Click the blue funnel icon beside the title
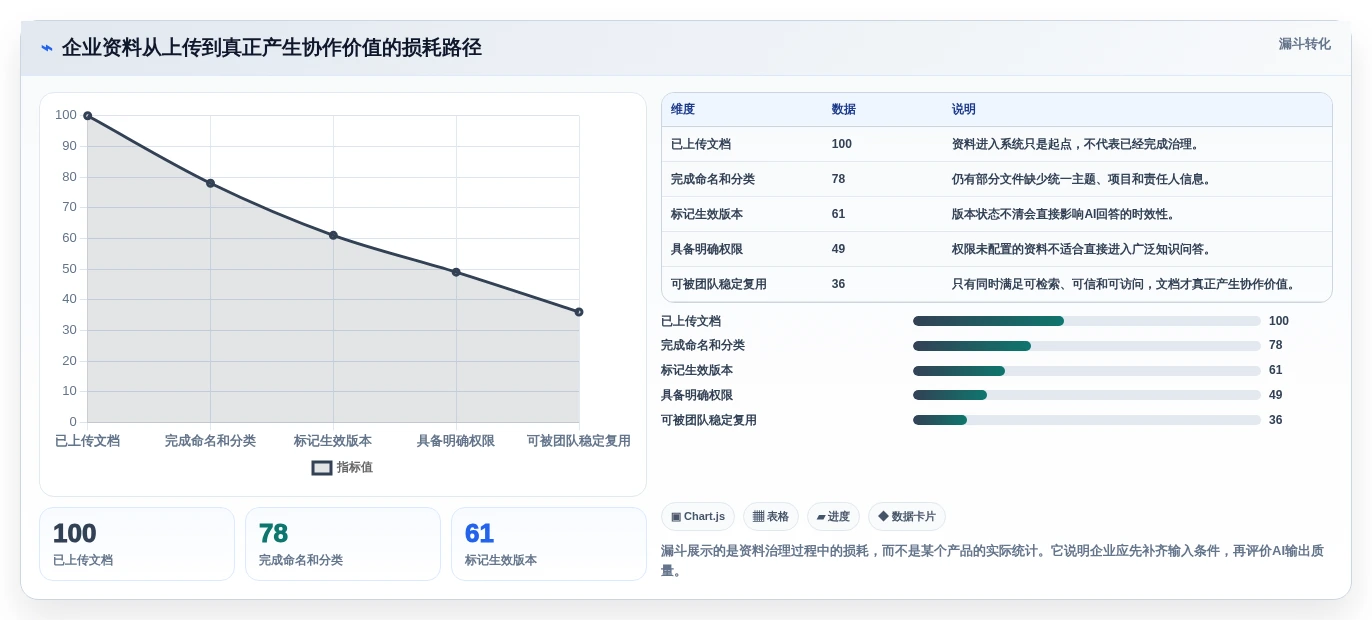Image resolution: width=1372 pixels, height=620 pixels. pyautogui.click(x=47, y=48)
